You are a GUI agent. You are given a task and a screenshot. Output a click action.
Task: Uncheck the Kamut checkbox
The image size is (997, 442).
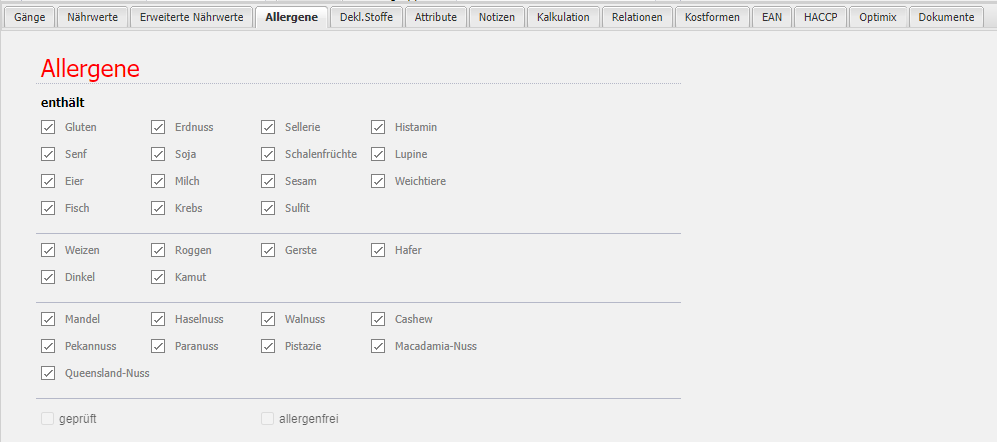[158, 277]
